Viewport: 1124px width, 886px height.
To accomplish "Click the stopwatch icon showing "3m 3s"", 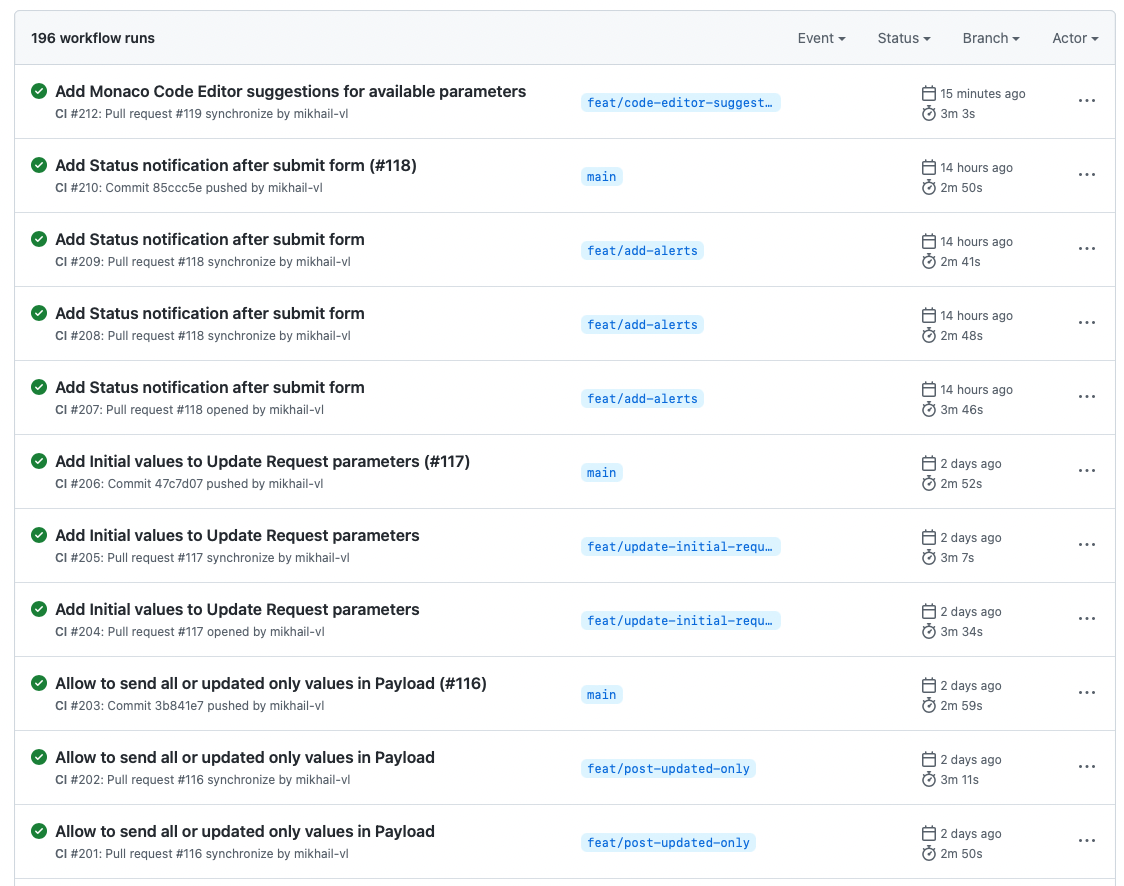I will 928,113.
